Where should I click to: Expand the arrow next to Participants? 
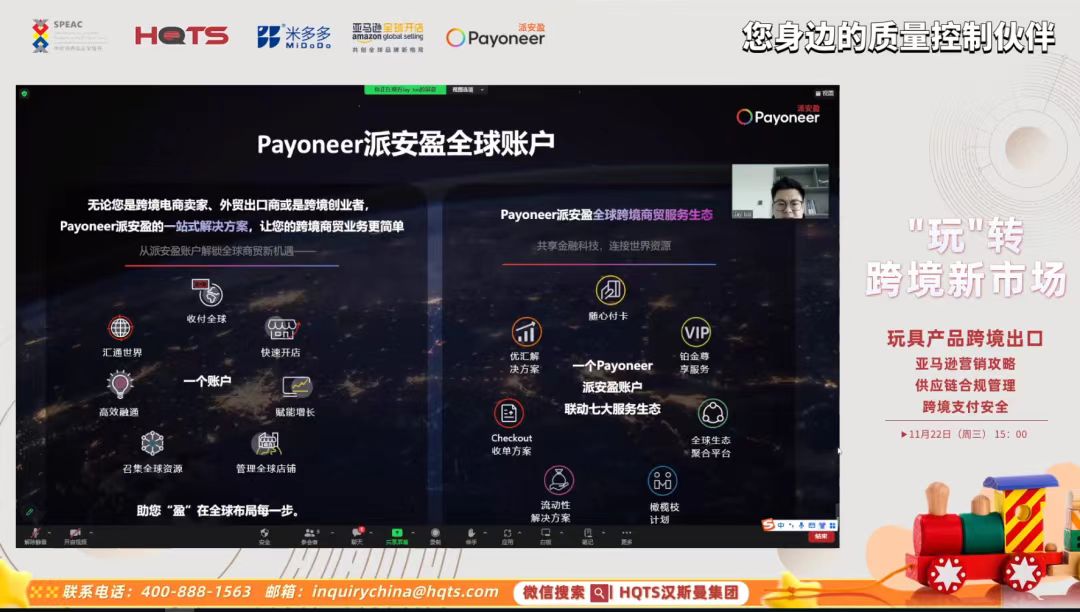pyautogui.click(x=332, y=532)
